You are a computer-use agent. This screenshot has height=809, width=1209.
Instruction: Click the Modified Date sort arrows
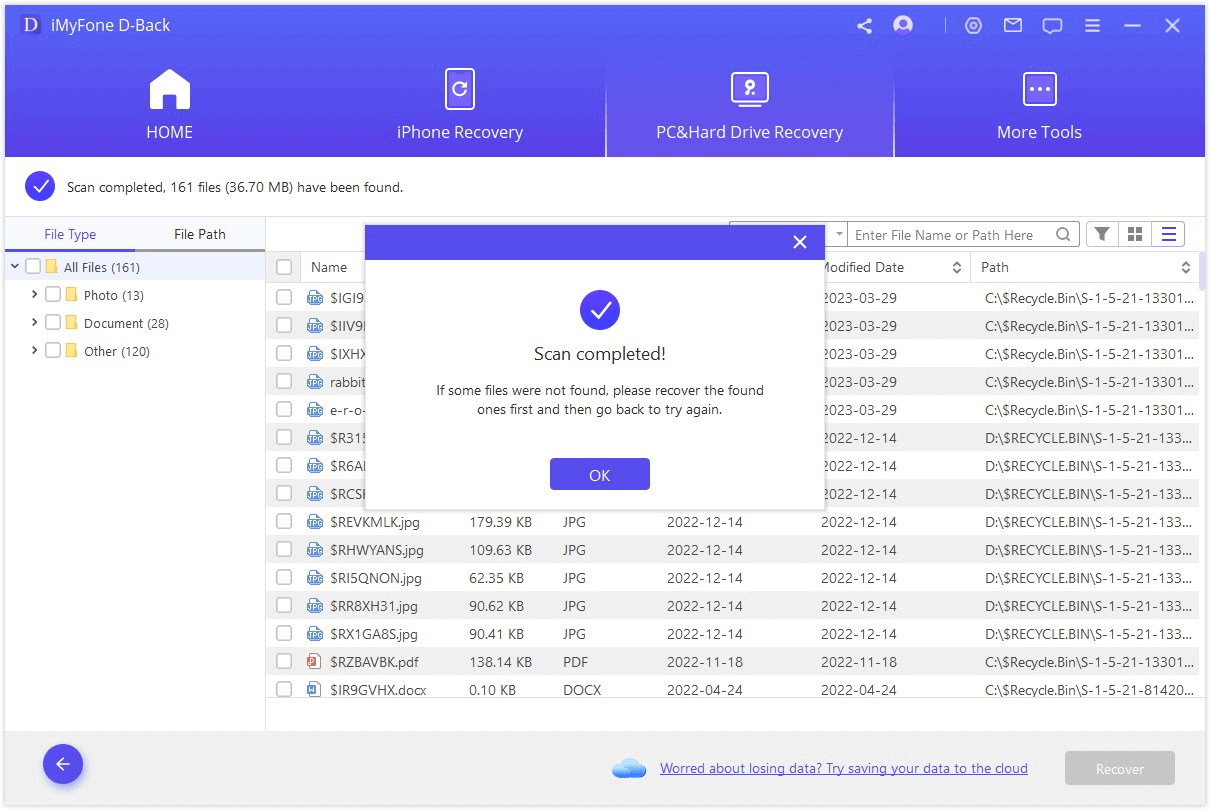(956, 267)
